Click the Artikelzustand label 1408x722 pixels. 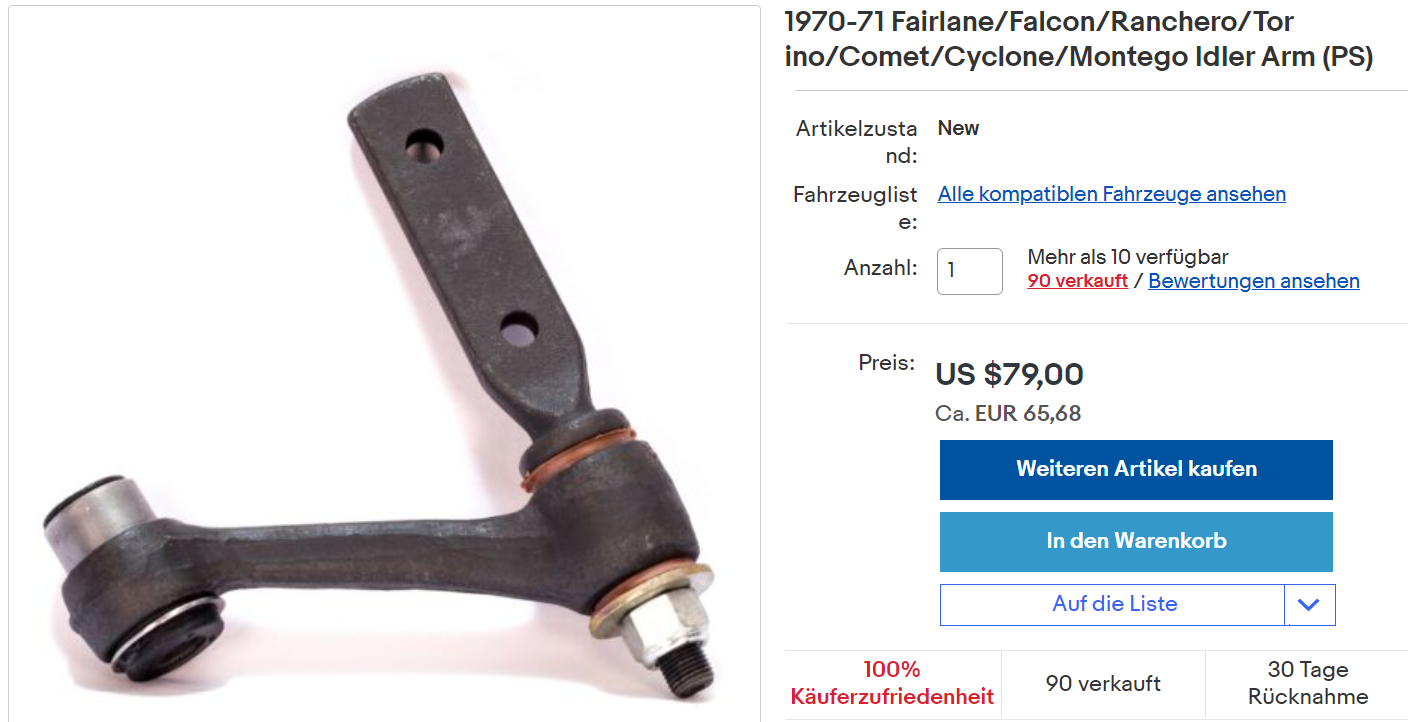(x=856, y=142)
